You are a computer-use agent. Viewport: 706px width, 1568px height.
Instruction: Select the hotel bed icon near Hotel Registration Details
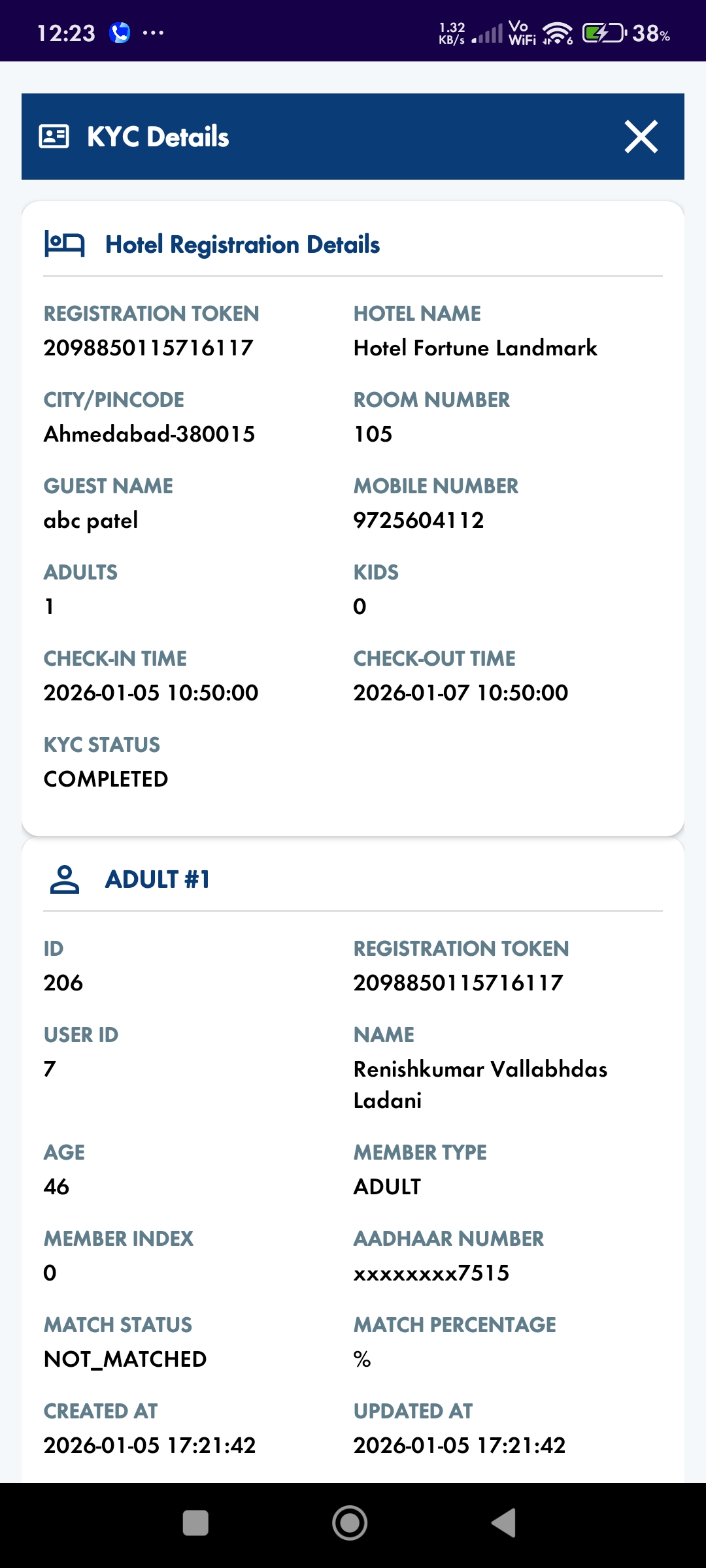[65, 244]
